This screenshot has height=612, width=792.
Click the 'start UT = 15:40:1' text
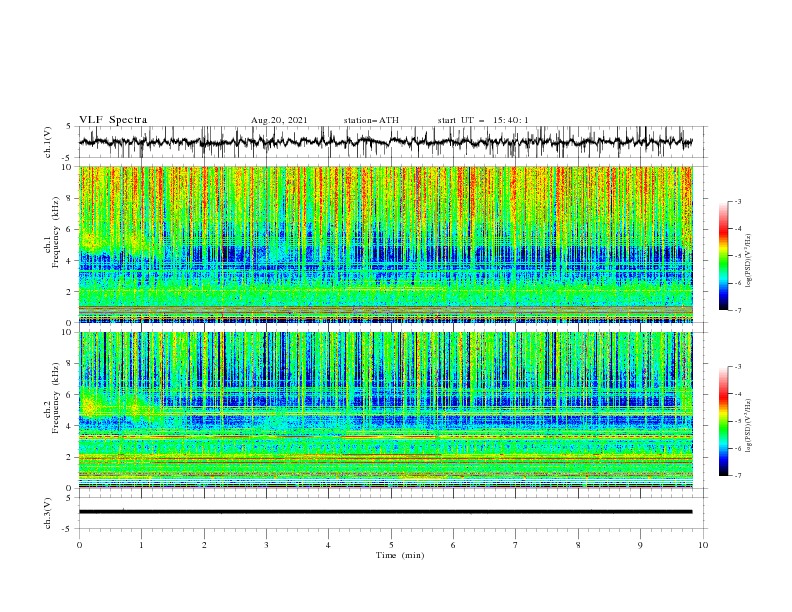click(483, 120)
